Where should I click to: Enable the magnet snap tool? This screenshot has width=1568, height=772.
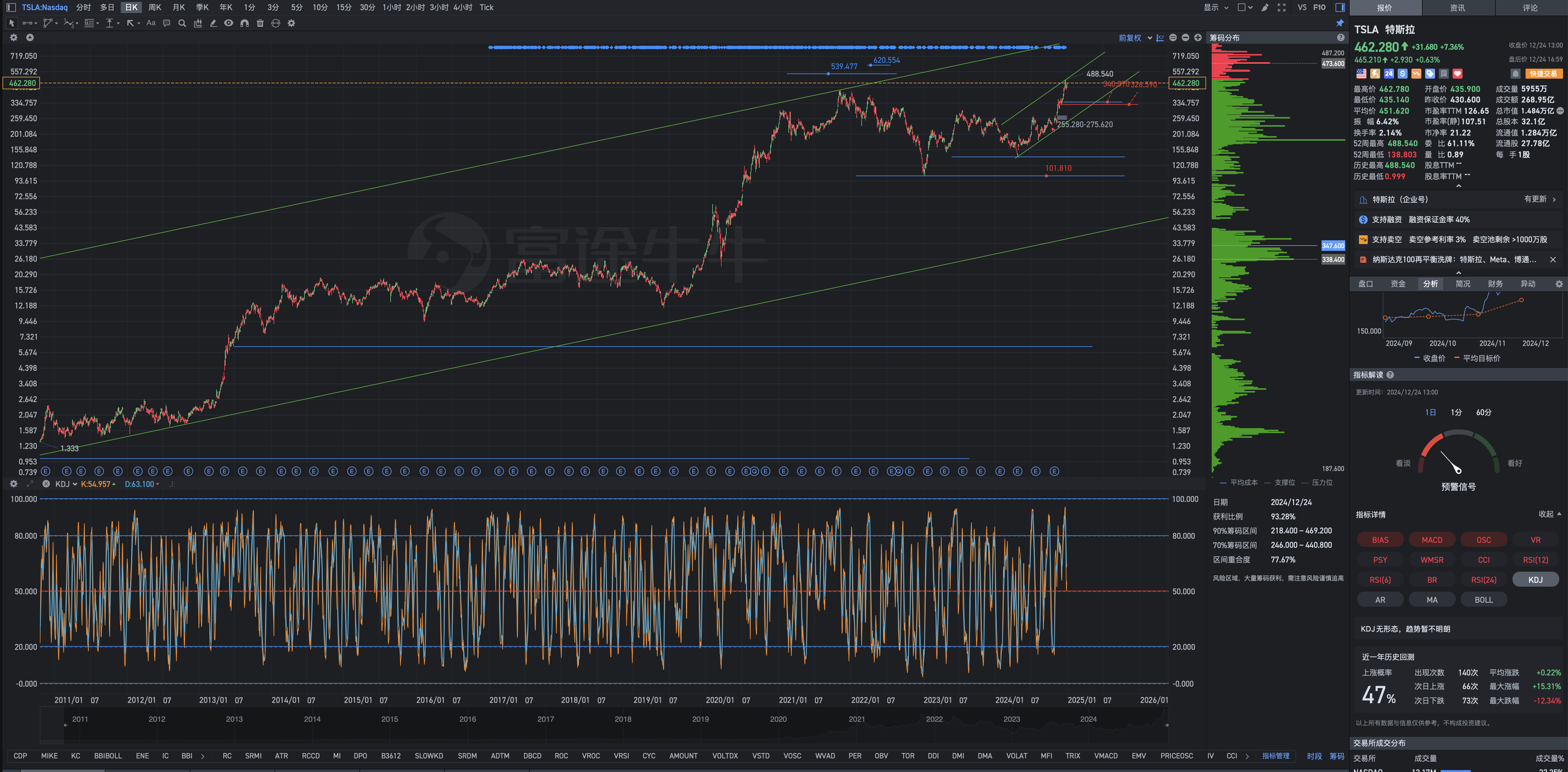(x=244, y=23)
